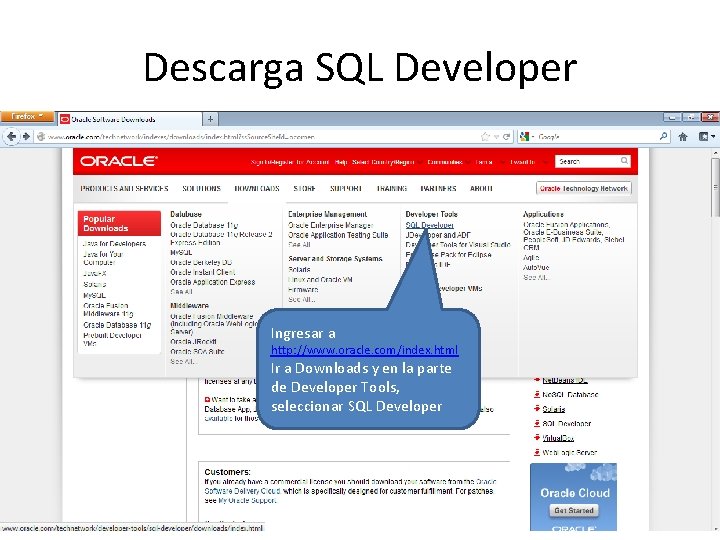Open the Firefox application menu button
The height and width of the screenshot is (540, 720).
(x=27, y=117)
